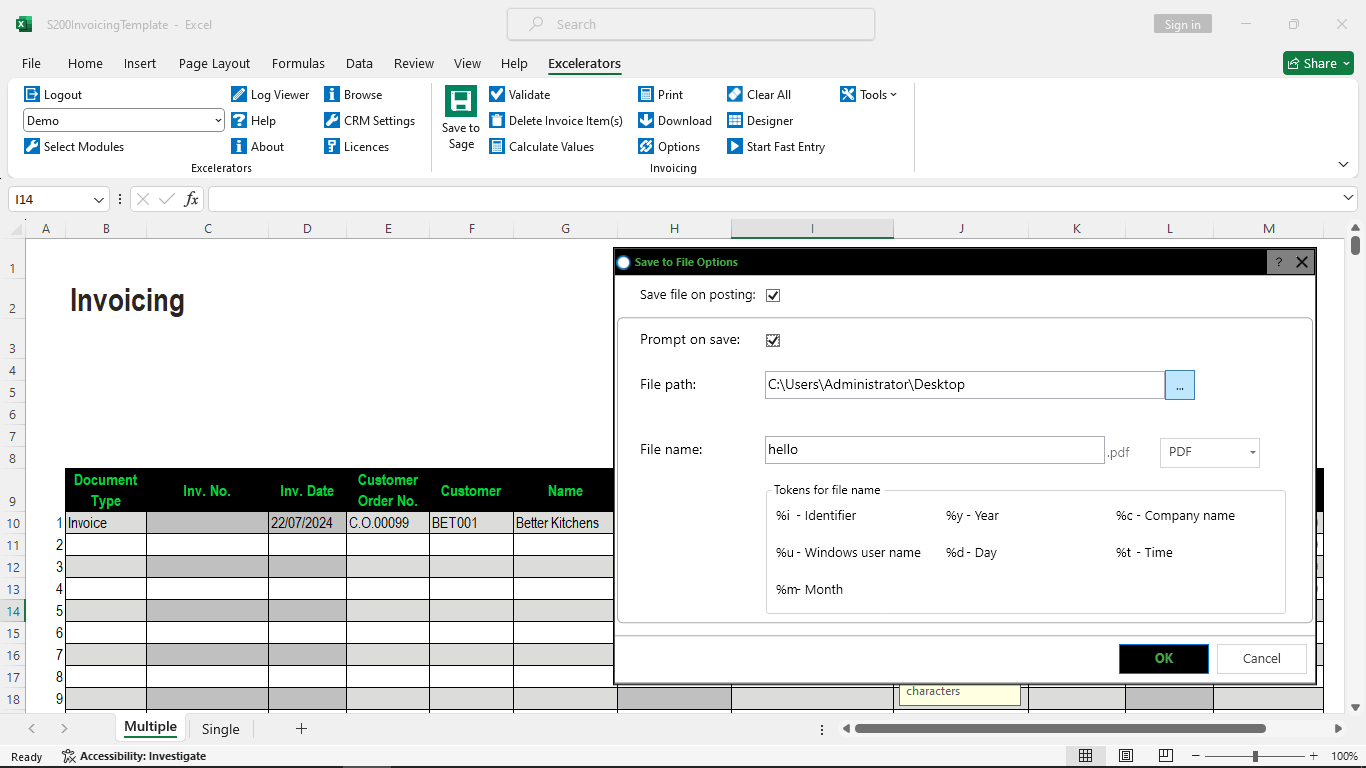Browse for a file path

pos(1180,384)
